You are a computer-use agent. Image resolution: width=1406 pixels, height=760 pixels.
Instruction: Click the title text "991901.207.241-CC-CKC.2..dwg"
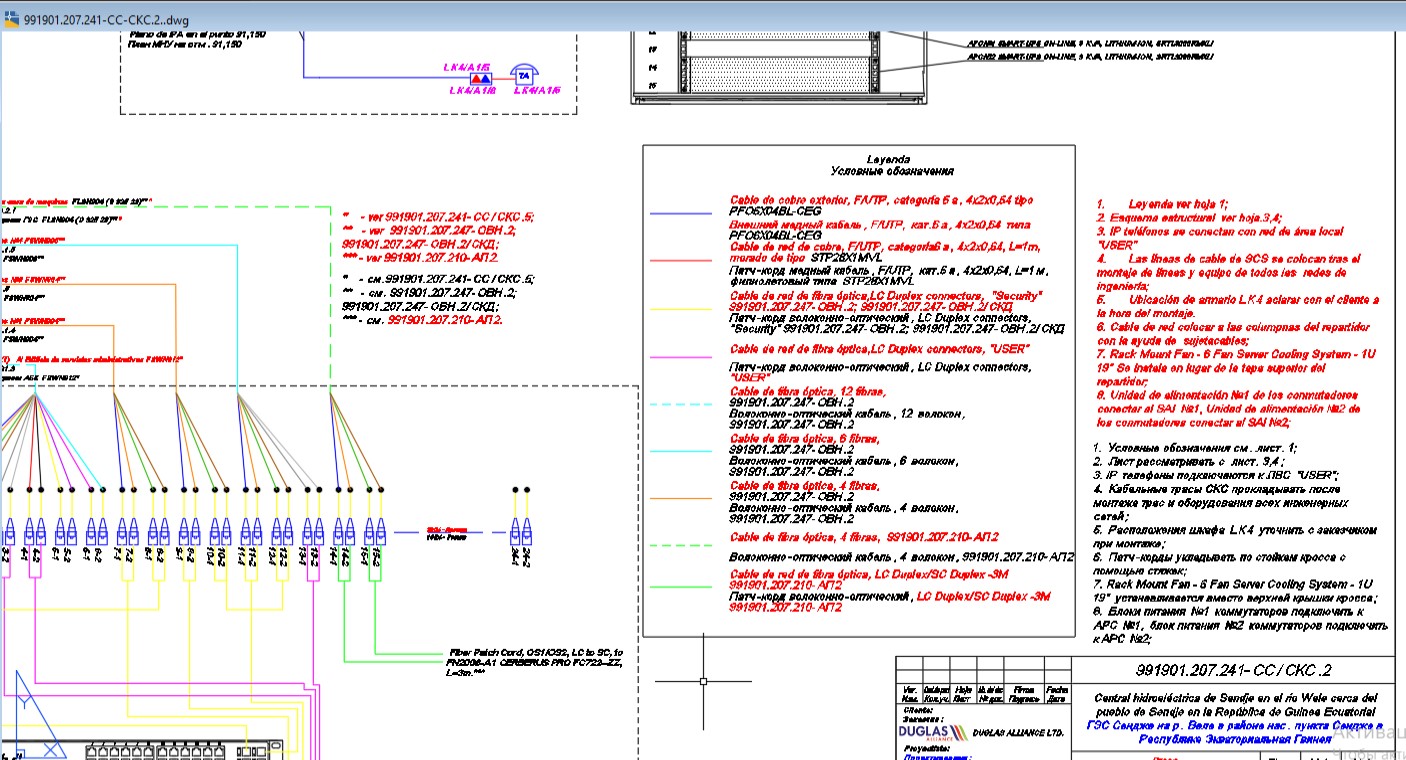(x=105, y=20)
